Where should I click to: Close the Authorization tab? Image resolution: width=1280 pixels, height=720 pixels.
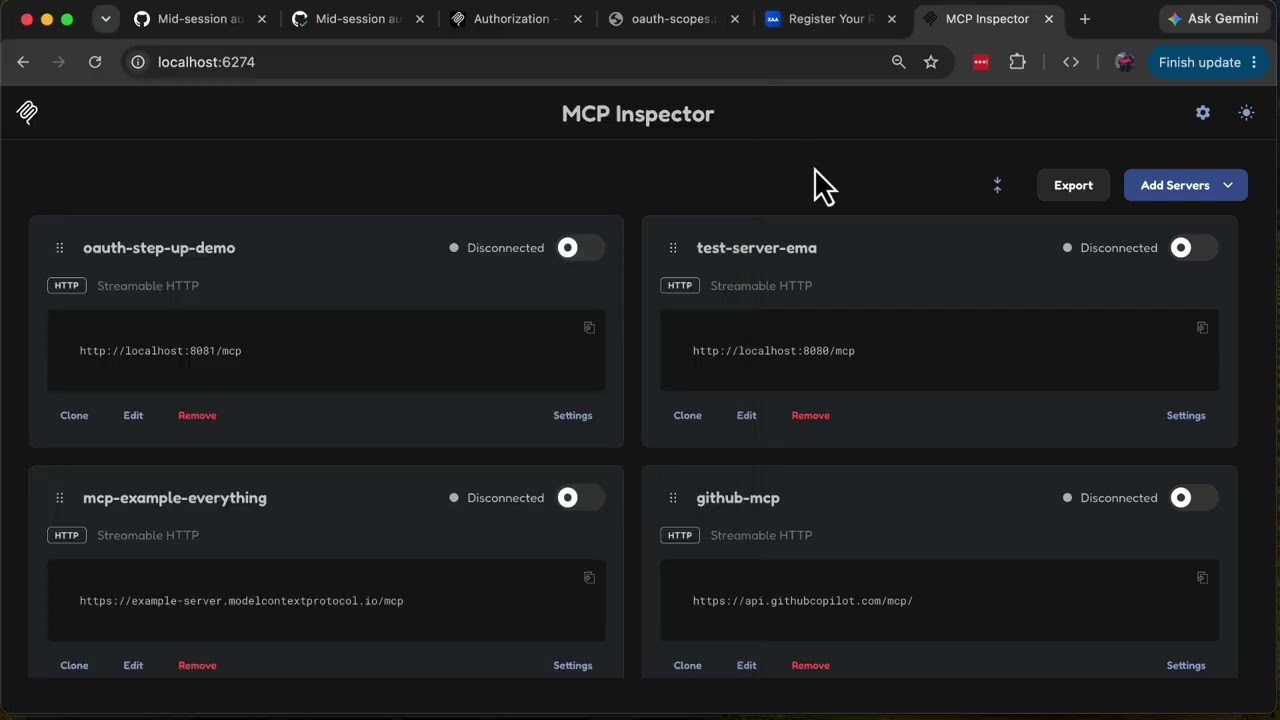577,19
